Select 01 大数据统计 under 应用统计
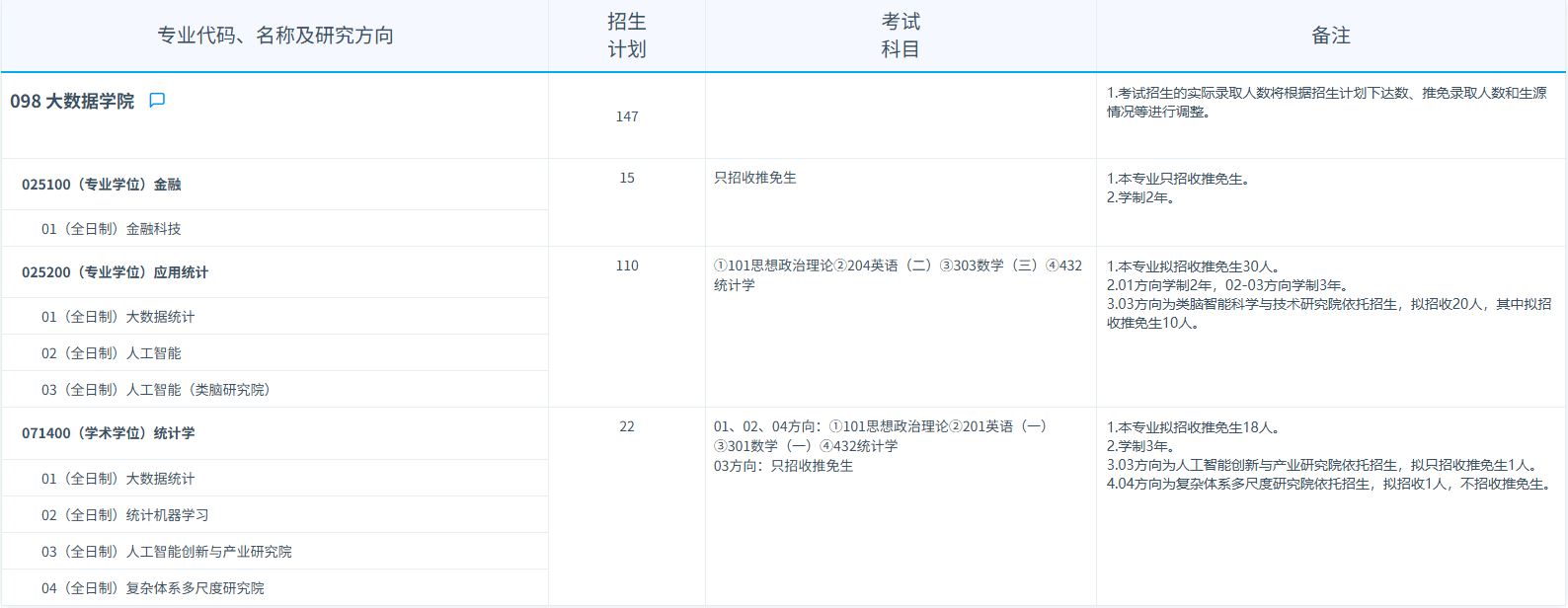This screenshot has height=608, width=1568. tap(118, 317)
